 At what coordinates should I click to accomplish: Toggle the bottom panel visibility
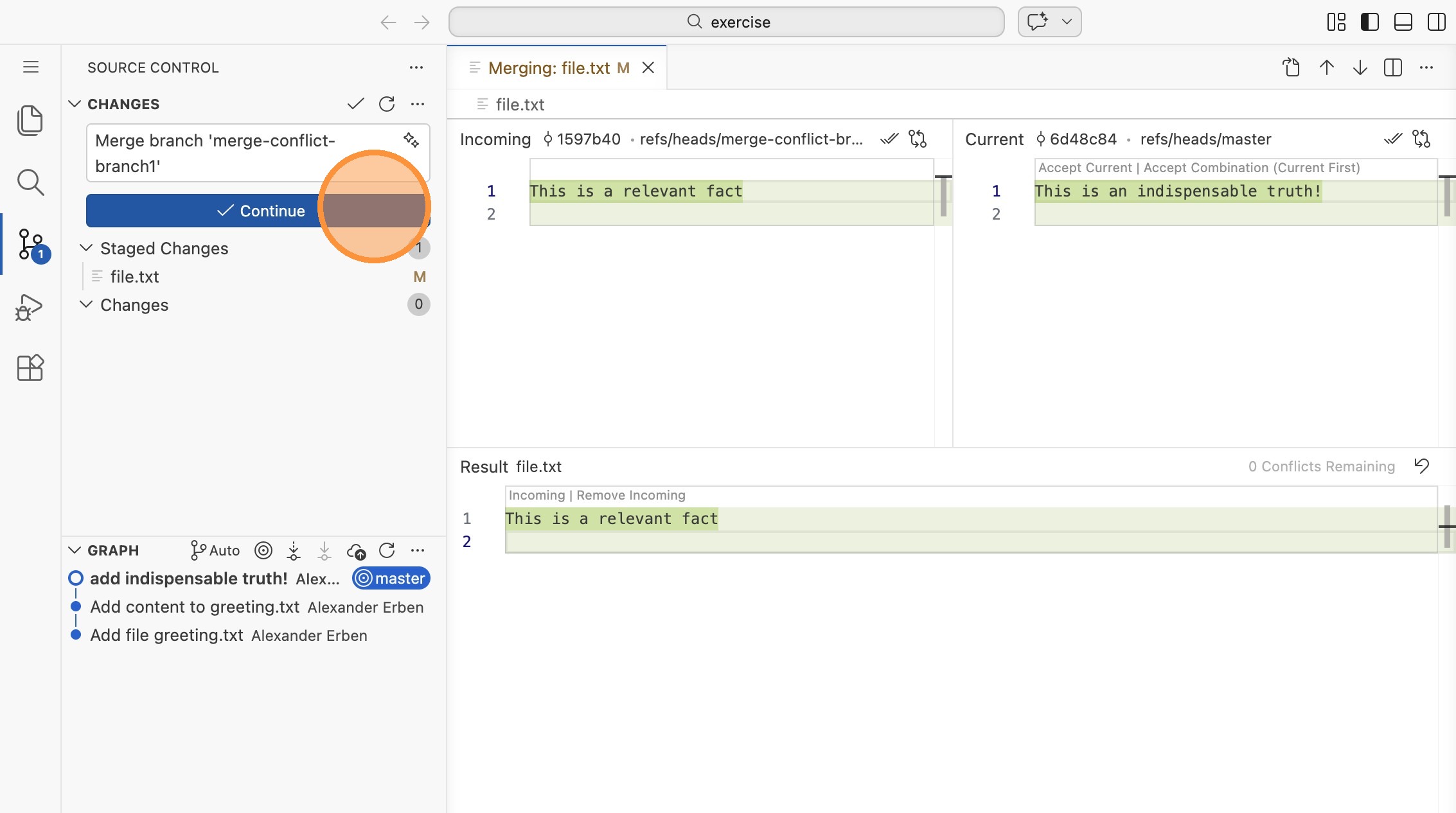point(1403,22)
